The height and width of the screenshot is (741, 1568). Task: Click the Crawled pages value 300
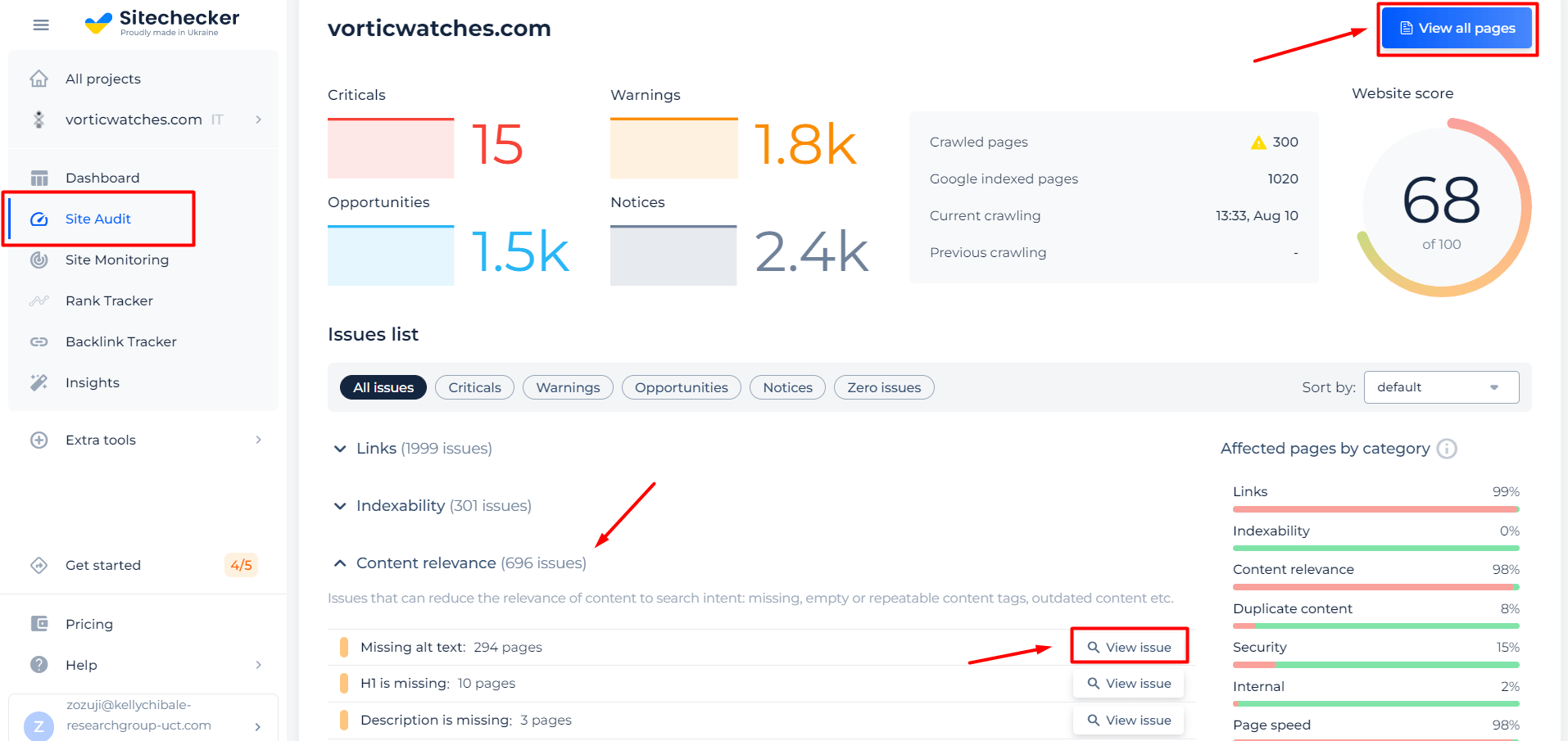tap(1285, 142)
